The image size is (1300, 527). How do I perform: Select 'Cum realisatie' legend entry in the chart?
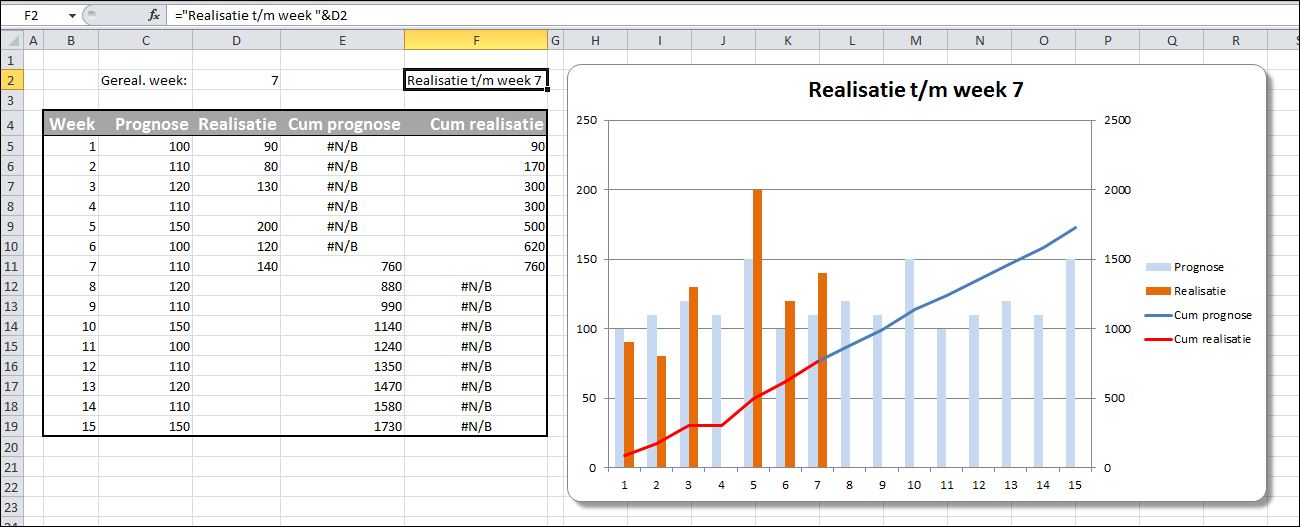tap(1199, 339)
